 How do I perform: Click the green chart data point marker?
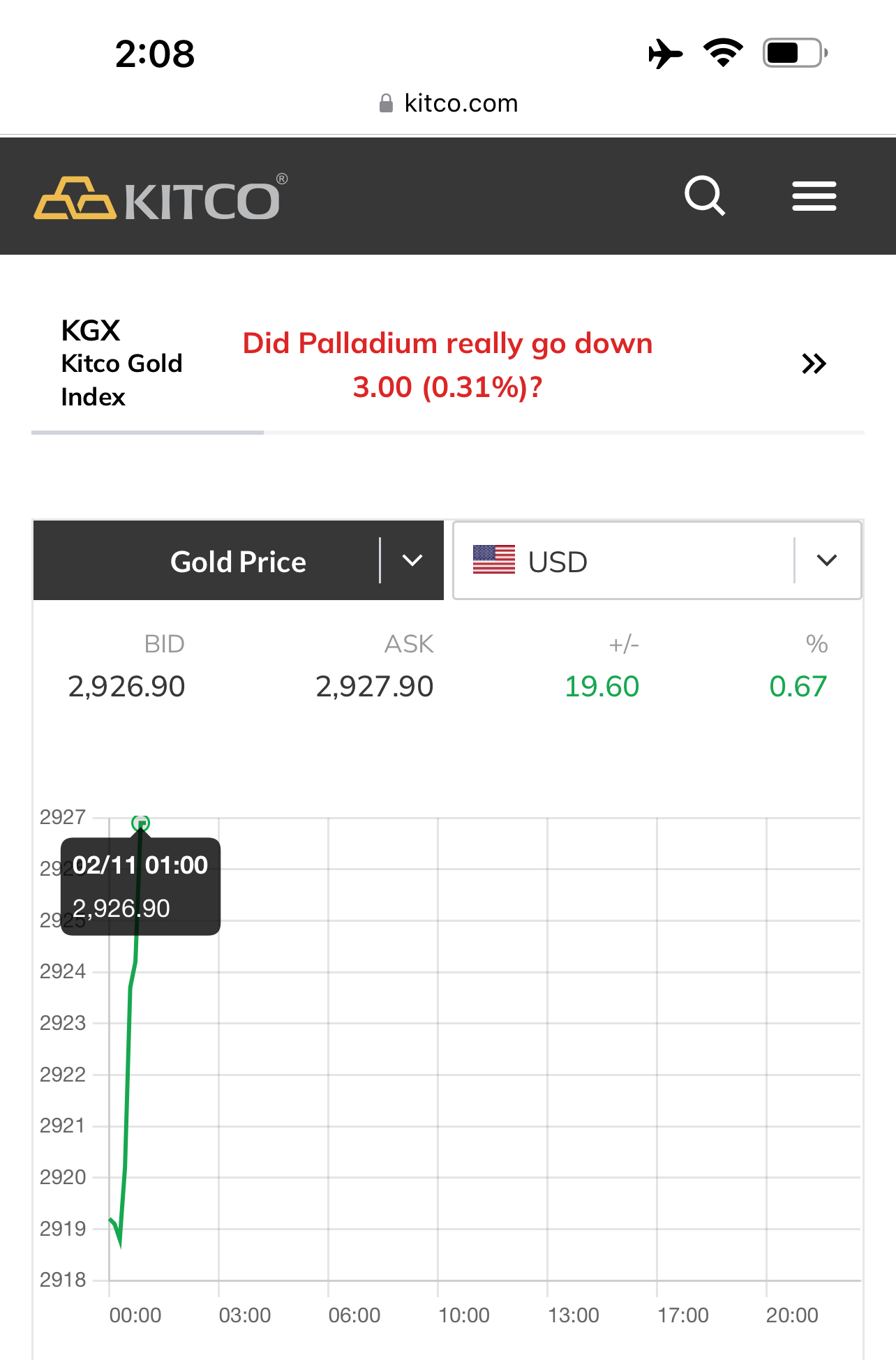point(141,823)
